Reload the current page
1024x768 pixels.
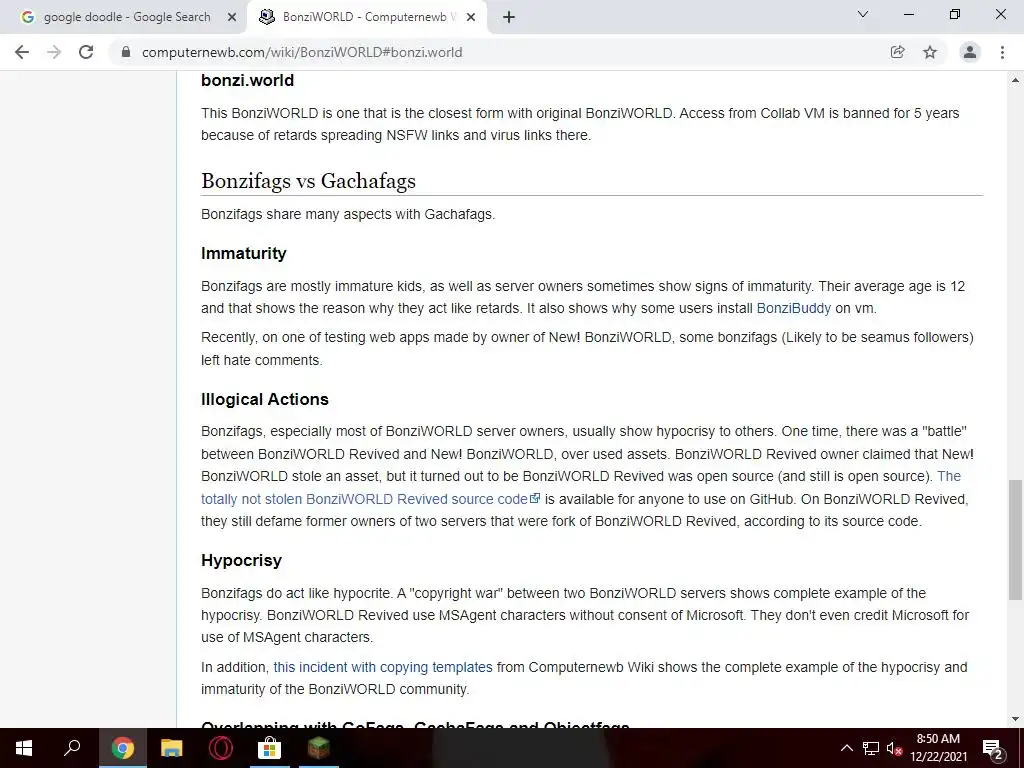86,52
